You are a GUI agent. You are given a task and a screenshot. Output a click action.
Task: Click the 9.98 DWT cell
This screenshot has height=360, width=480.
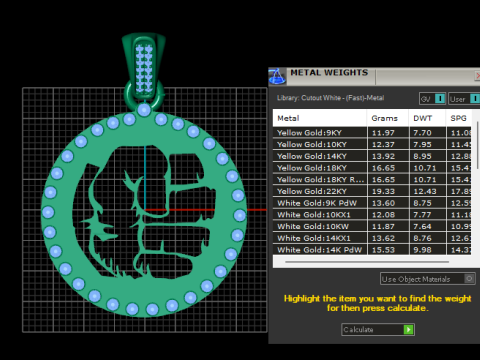pos(427,250)
